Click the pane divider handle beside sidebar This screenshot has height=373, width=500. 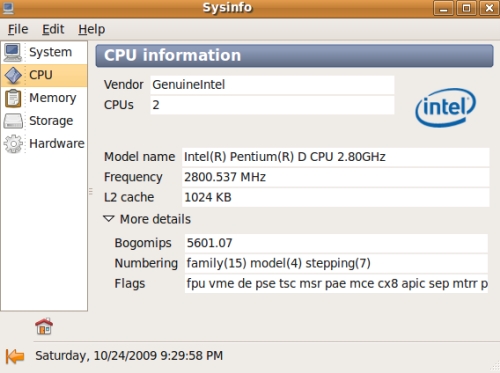(x=91, y=191)
